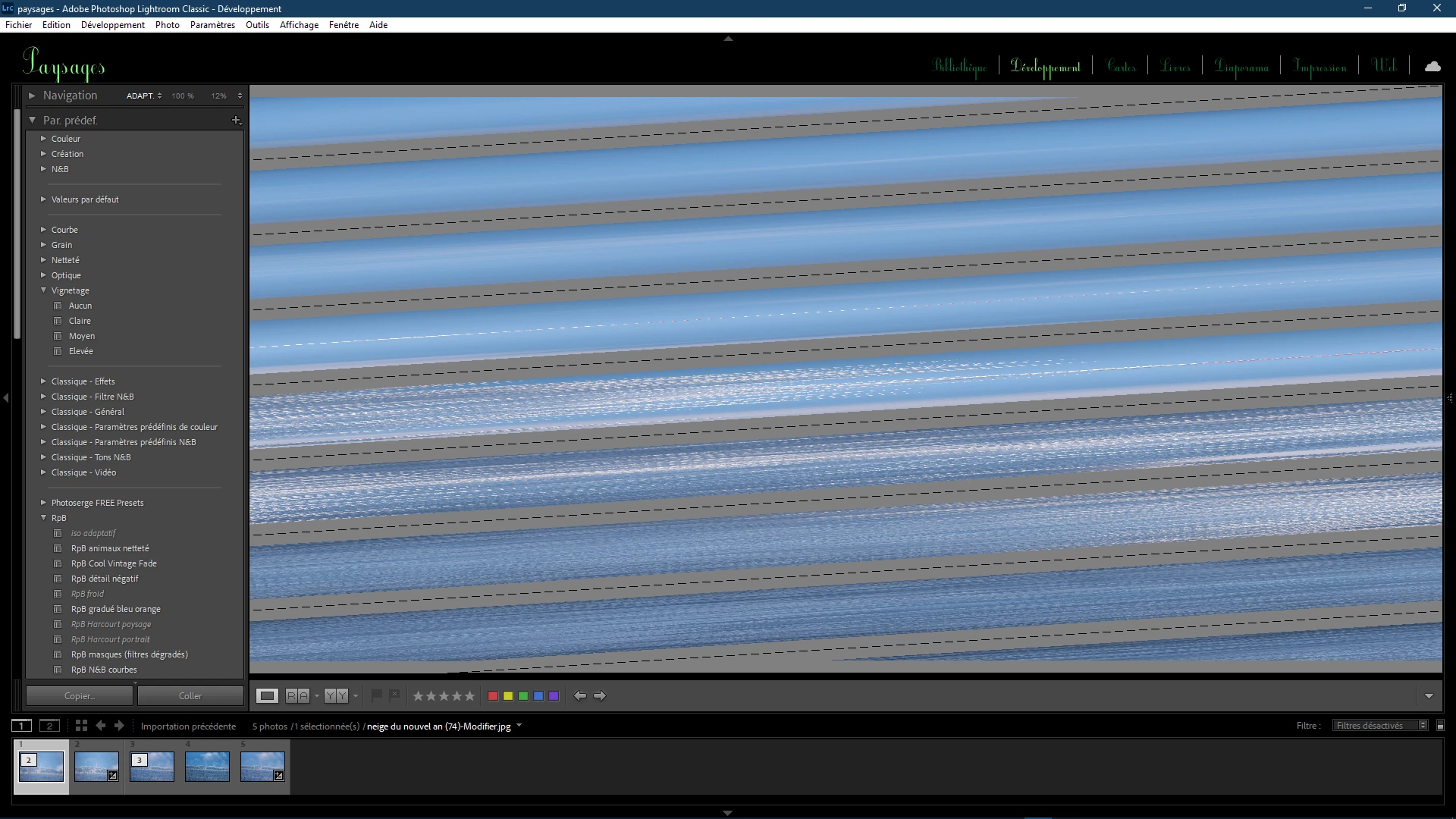The height and width of the screenshot is (819, 1456).
Task: Switch to second monitor display 2
Action: (49, 726)
